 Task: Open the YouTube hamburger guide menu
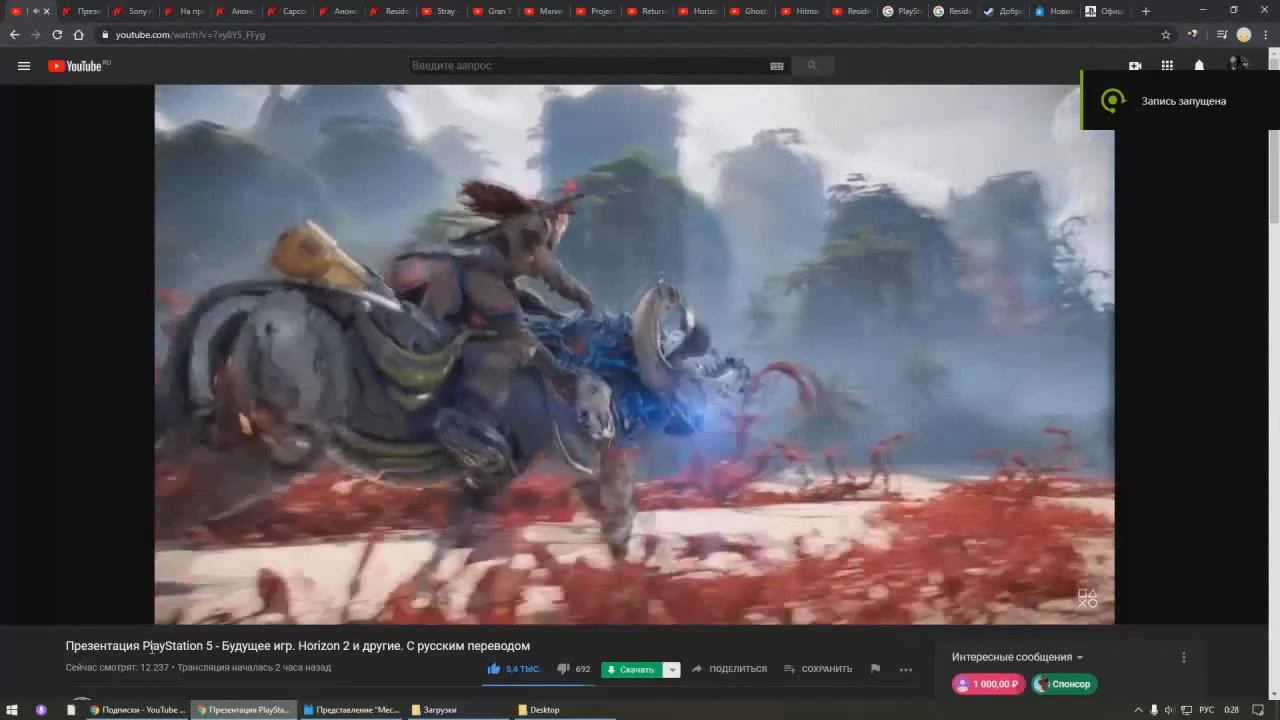[24, 66]
